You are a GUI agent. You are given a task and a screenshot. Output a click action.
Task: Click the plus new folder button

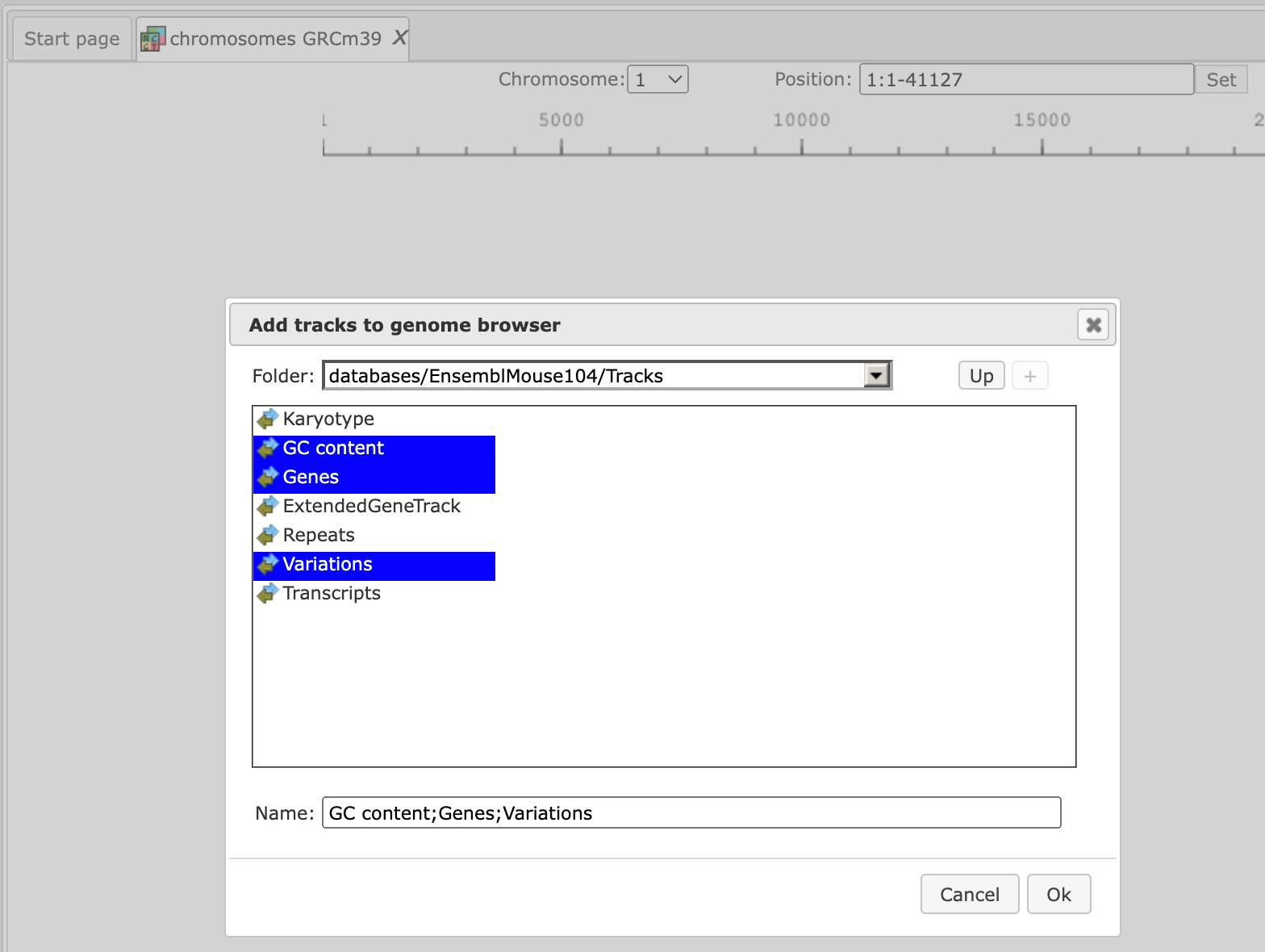[1029, 375]
